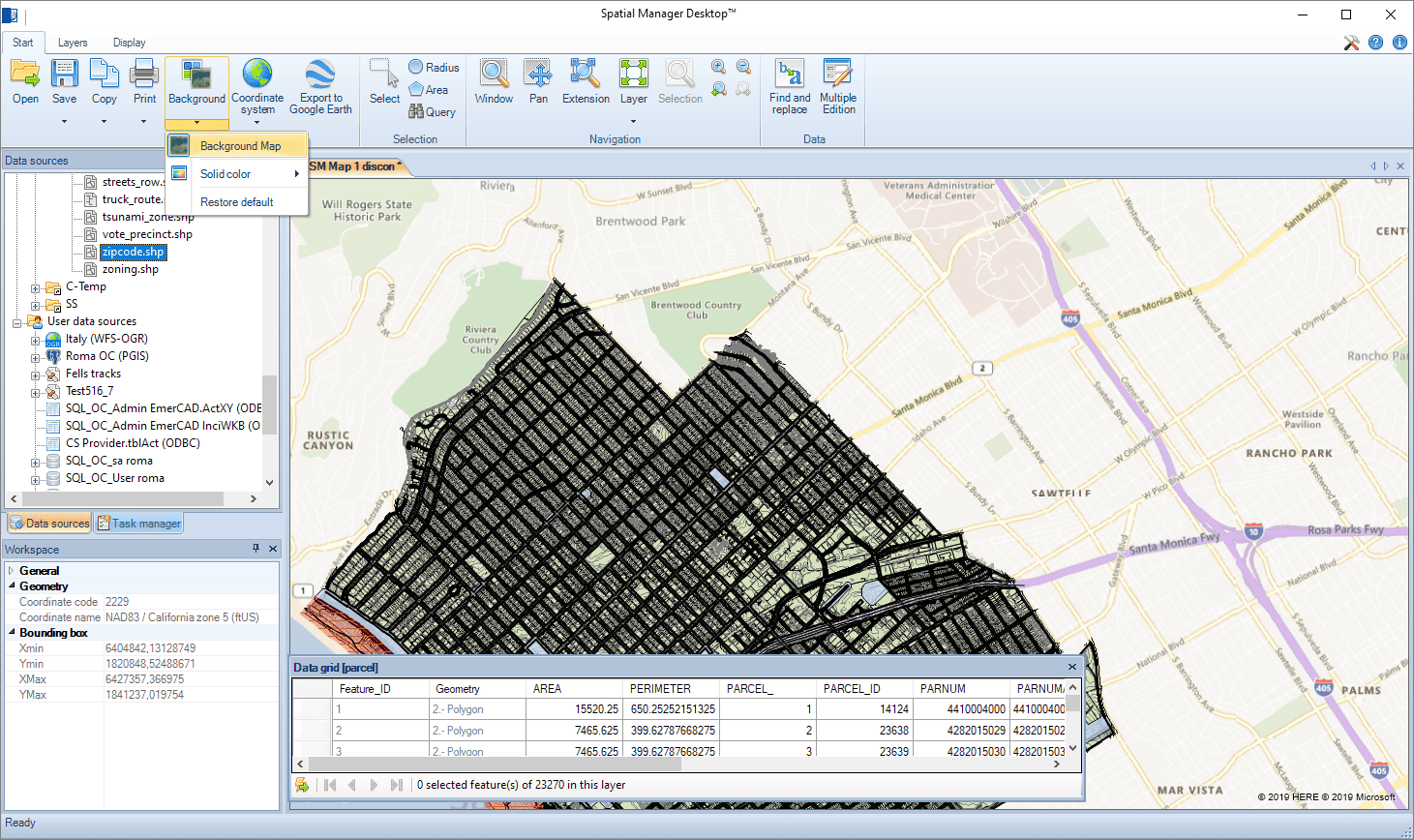Viewport: 1414px width, 840px height.
Task: Close the Data grid panel
Action: [x=1071, y=667]
